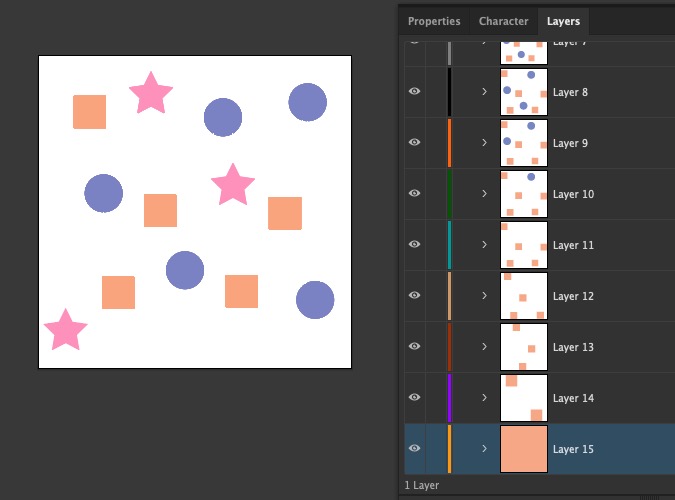Switch to the Properties tab

[x=434, y=21]
